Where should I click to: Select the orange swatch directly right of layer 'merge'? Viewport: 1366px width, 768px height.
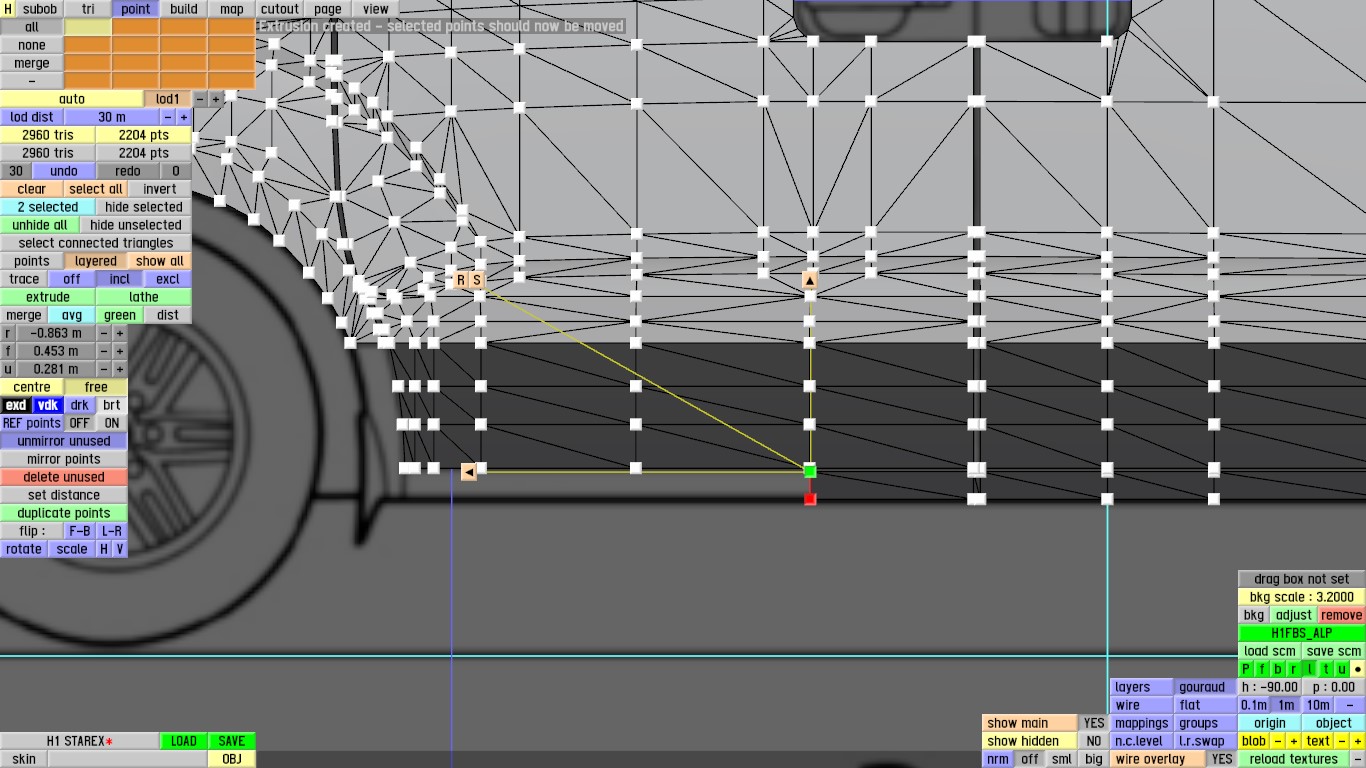88,63
